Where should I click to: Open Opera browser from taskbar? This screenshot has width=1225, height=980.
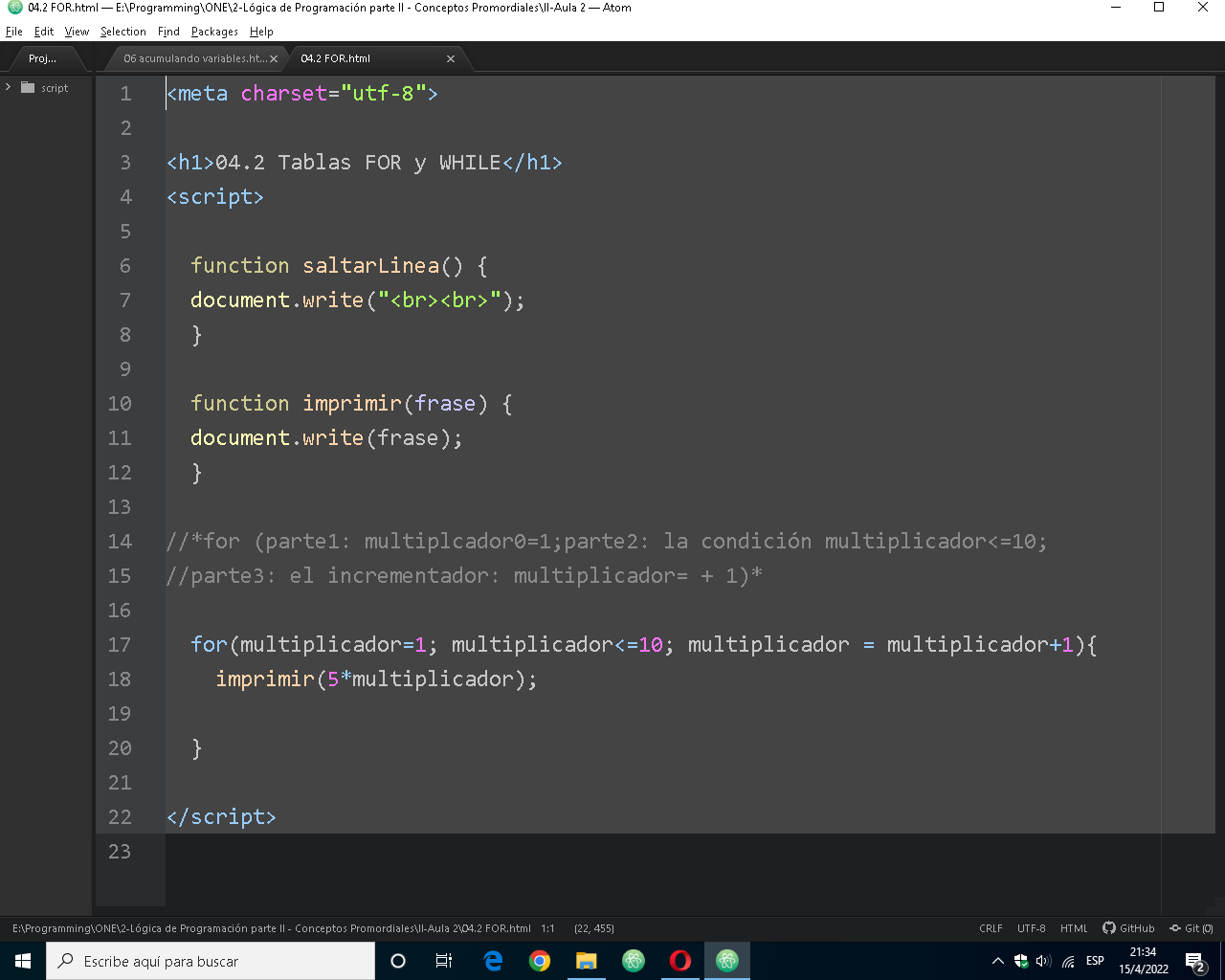pyautogui.click(x=680, y=961)
